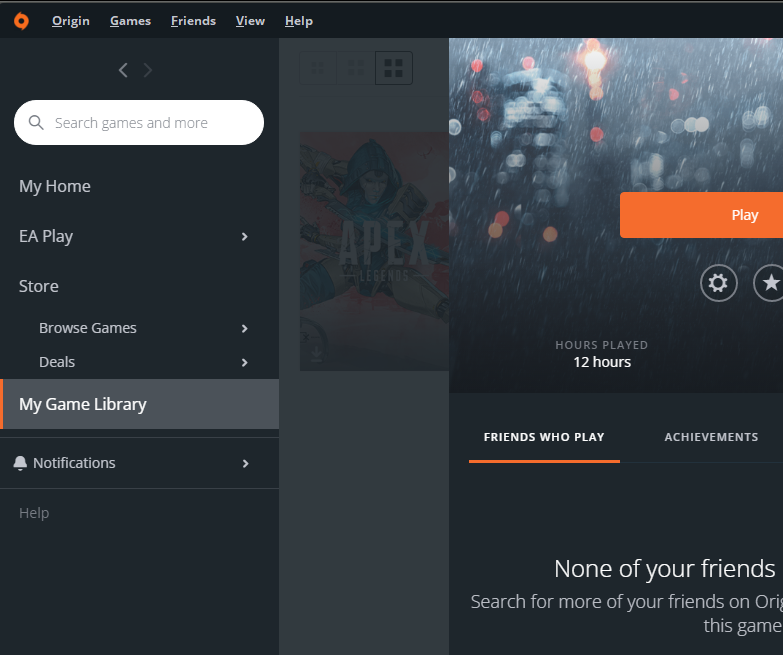The height and width of the screenshot is (655, 783).
Task: Switch to Friends Who Play tab
Action: pos(544,437)
